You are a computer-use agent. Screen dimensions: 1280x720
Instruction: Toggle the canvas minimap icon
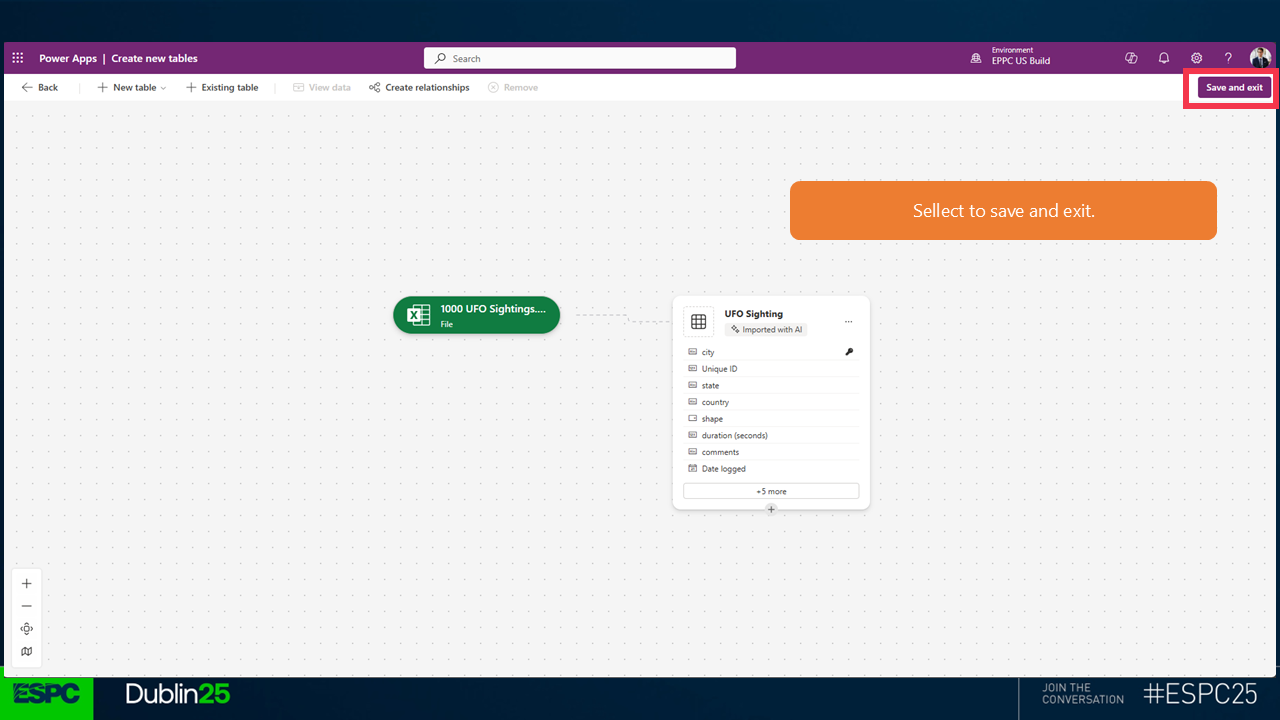click(27, 651)
